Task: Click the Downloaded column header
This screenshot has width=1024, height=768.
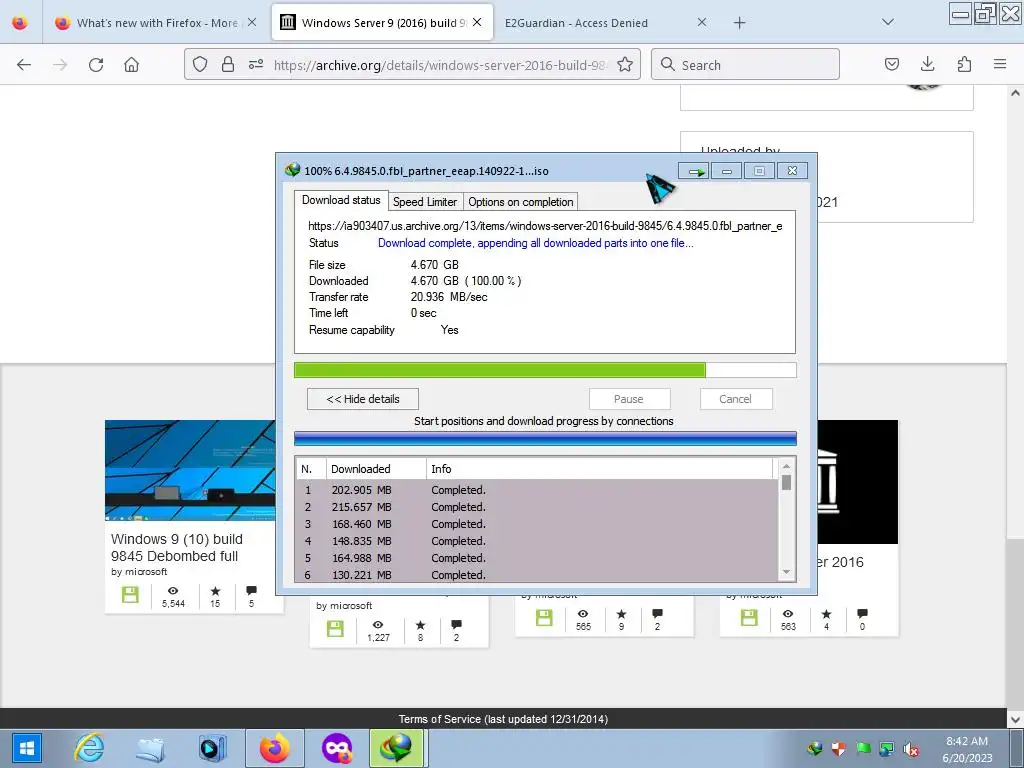Action: coord(376,469)
